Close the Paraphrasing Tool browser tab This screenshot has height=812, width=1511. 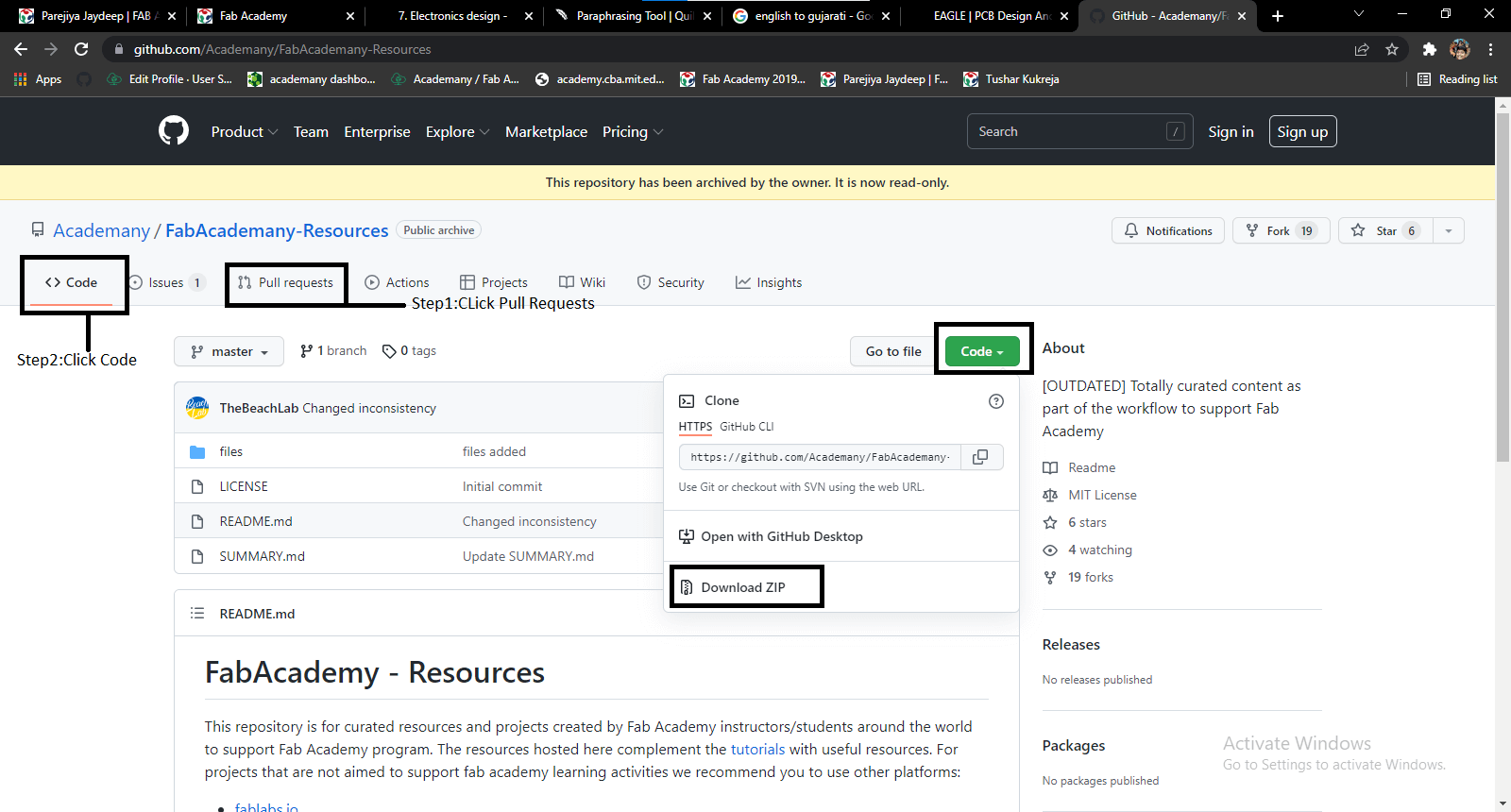click(707, 16)
